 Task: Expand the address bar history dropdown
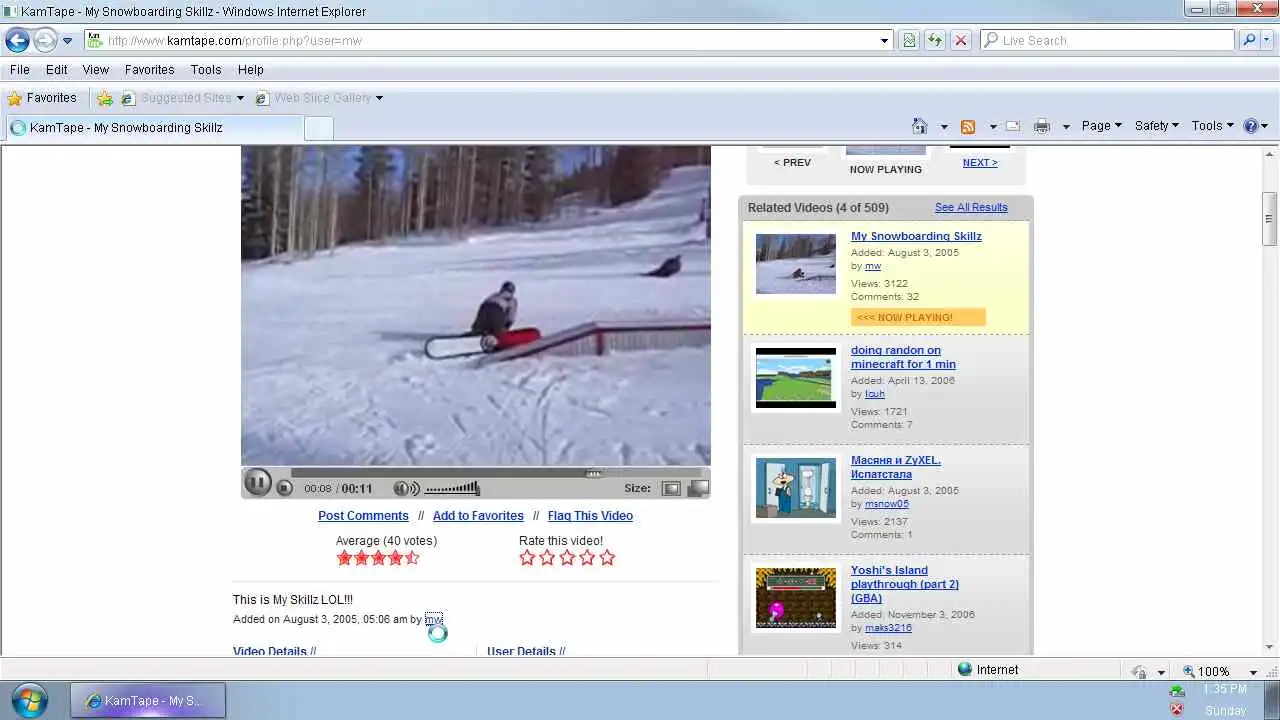tap(884, 41)
